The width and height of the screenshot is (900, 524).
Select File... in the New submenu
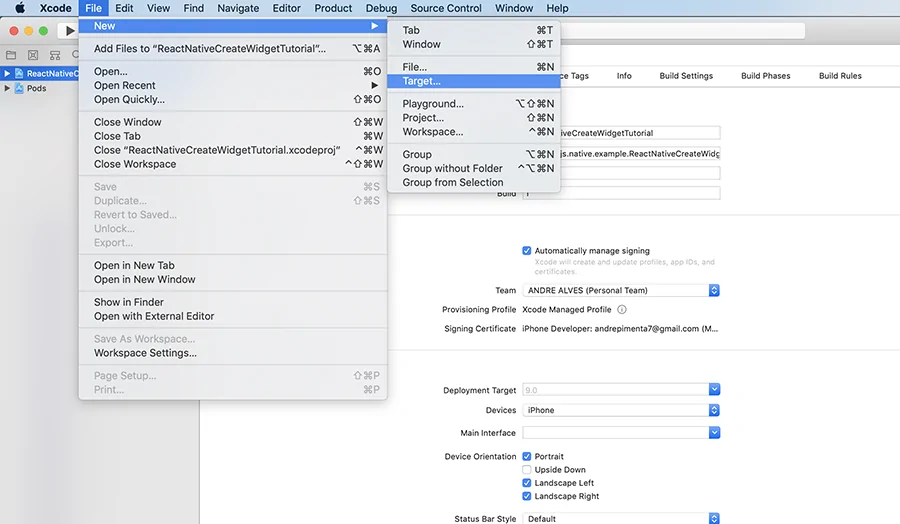474,67
